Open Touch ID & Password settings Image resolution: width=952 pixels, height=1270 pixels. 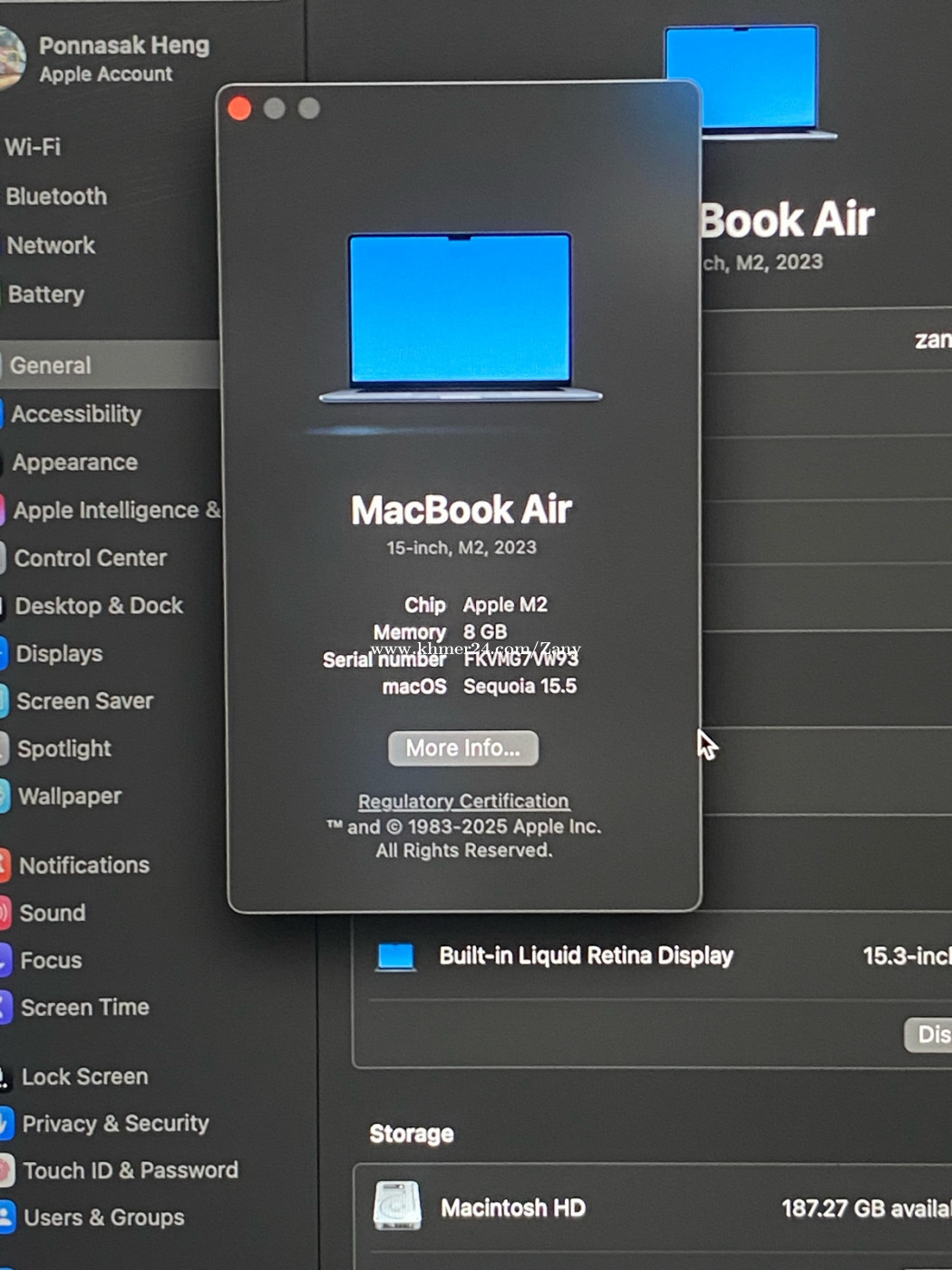131,1170
